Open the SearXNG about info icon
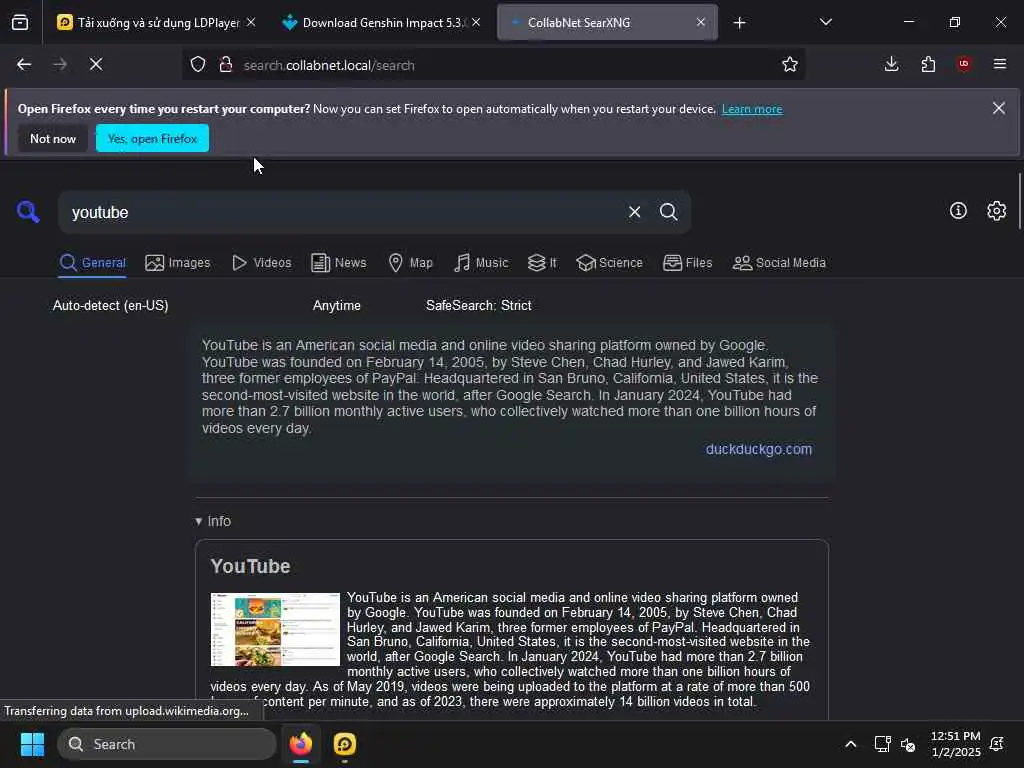The width and height of the screenshot is (1024, 768). (958, 211)
